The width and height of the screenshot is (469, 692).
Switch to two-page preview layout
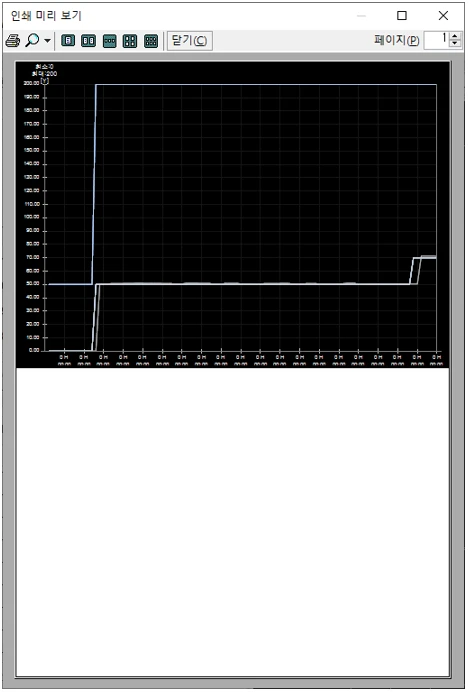pyautogui.click(x=89, y=41)
